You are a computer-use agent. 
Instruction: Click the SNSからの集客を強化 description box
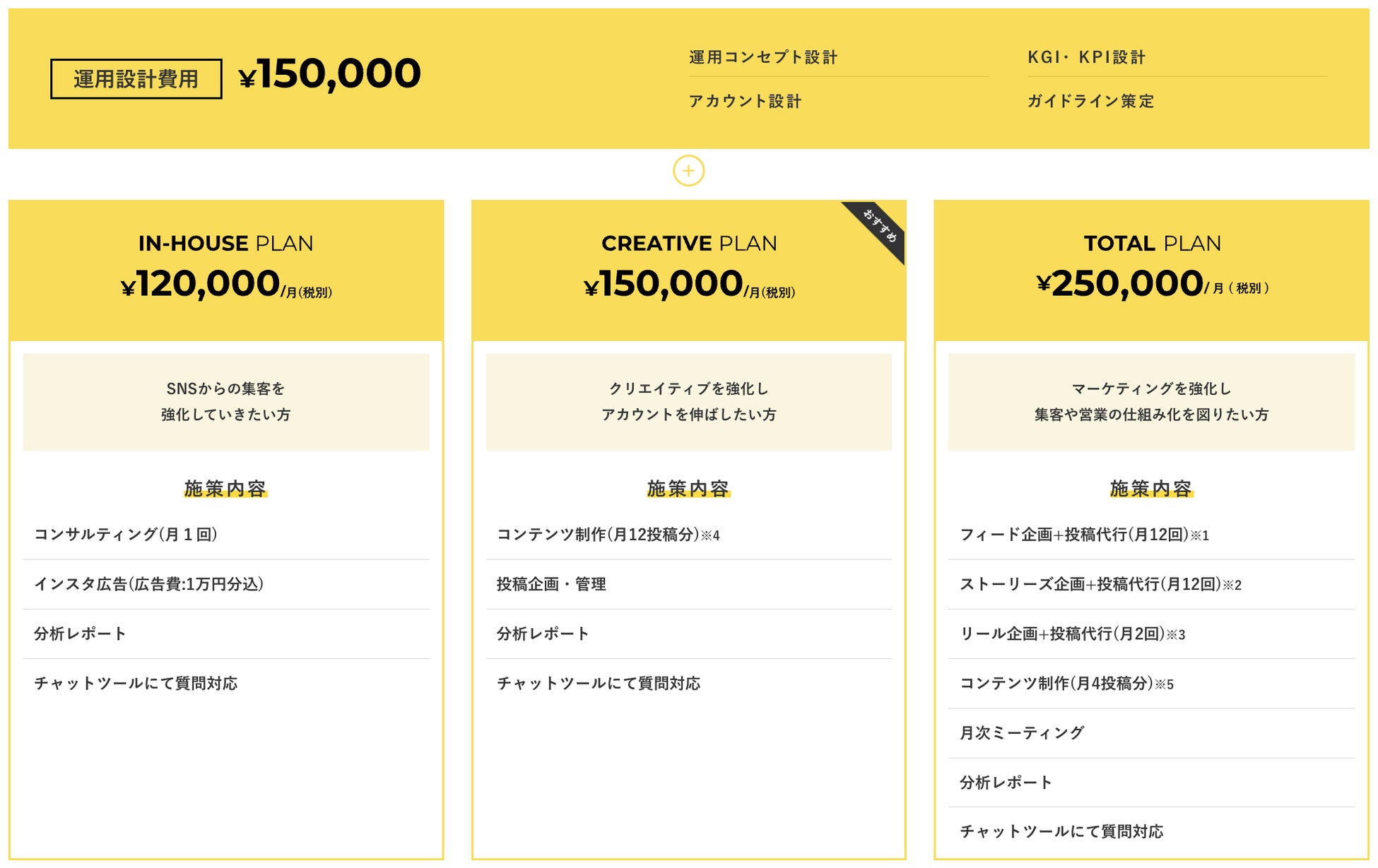(225, 402)
